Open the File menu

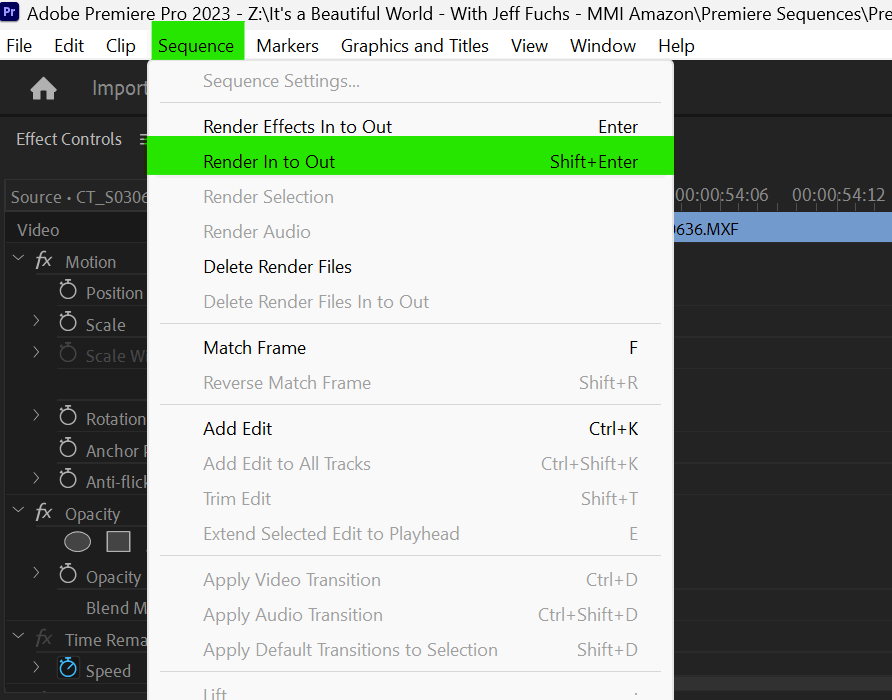pos(19,46)
